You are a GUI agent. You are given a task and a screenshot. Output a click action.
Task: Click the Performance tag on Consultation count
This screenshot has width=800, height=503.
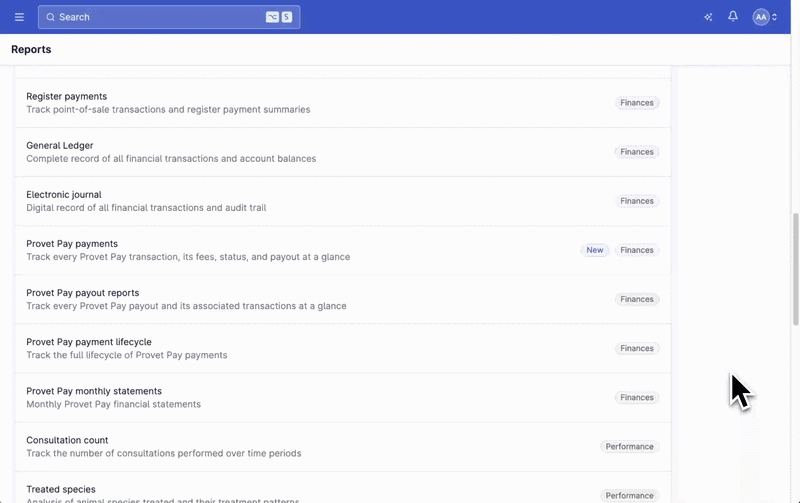629,446
